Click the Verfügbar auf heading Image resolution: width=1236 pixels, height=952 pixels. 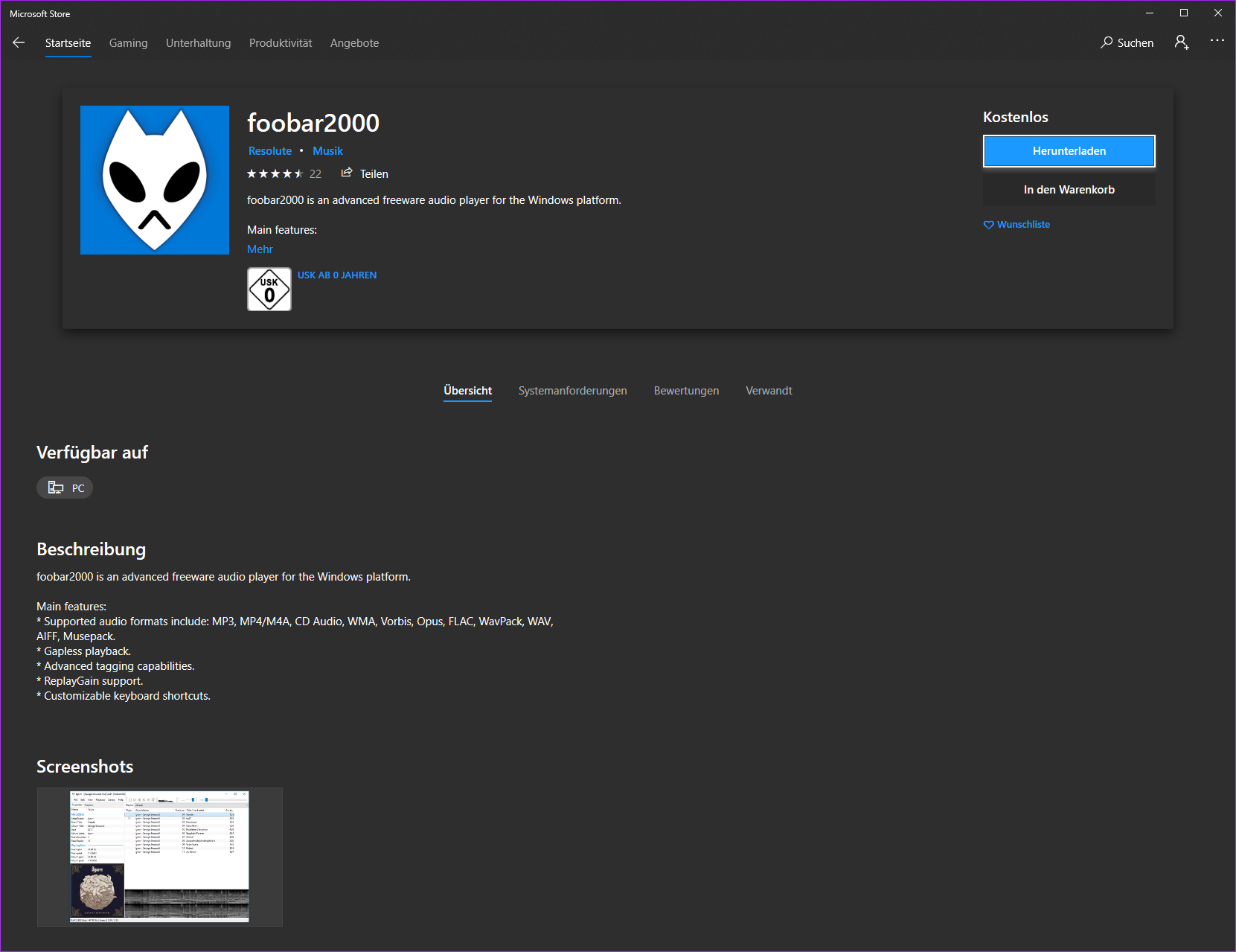pos(92,453)
